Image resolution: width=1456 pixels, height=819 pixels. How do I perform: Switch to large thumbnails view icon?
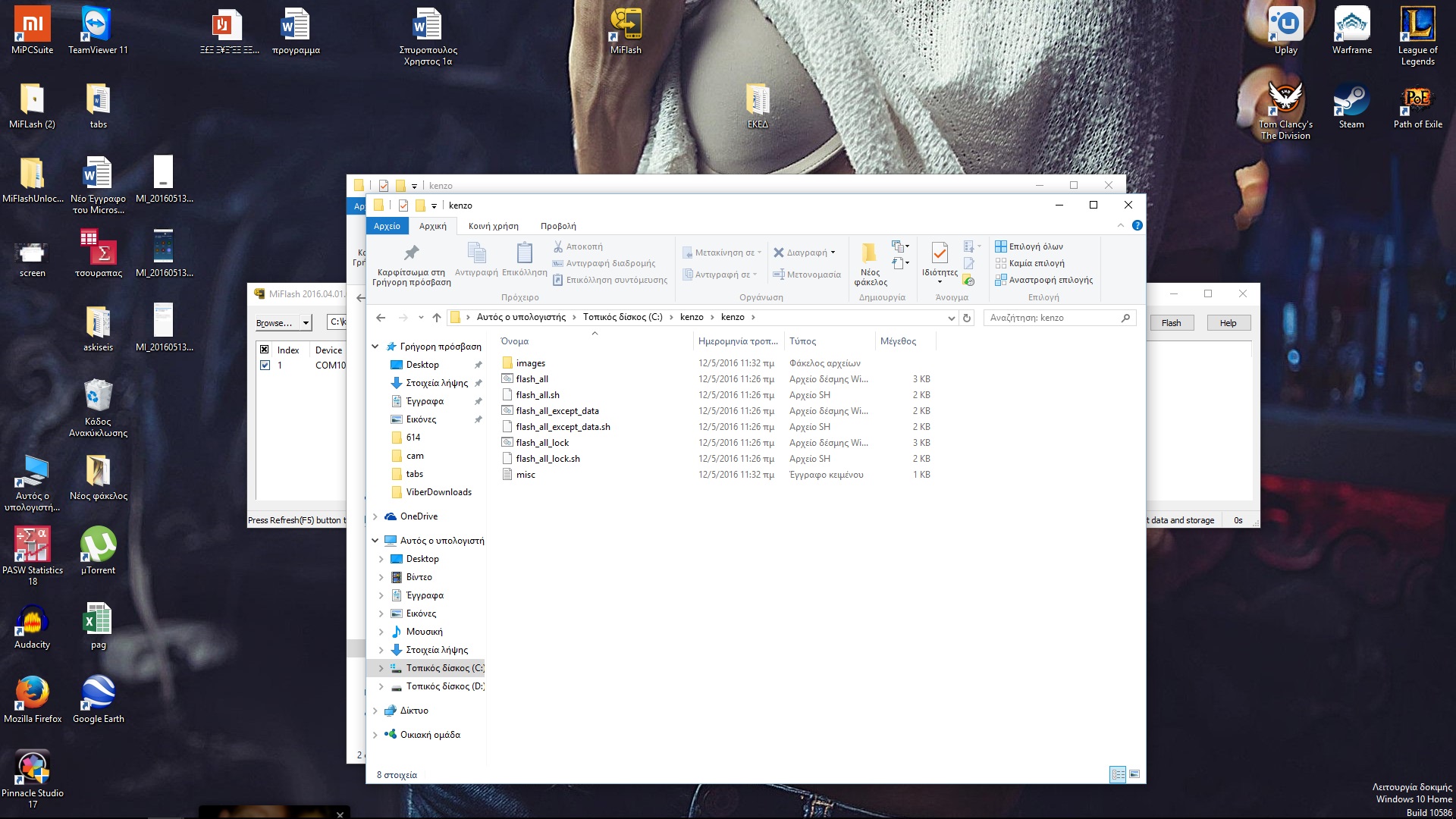tap(1134, 774)
